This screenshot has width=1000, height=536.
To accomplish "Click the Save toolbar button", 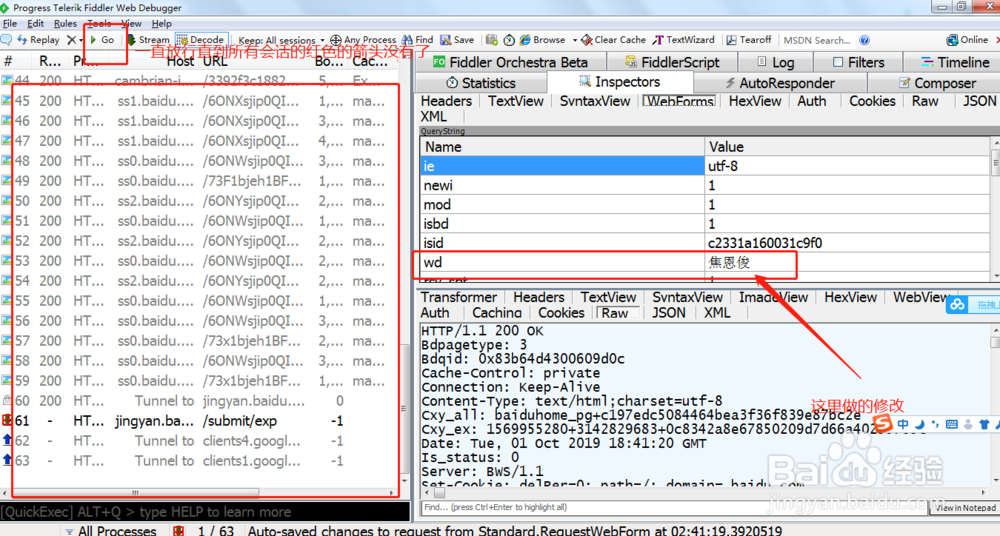I will click(457, 40).
